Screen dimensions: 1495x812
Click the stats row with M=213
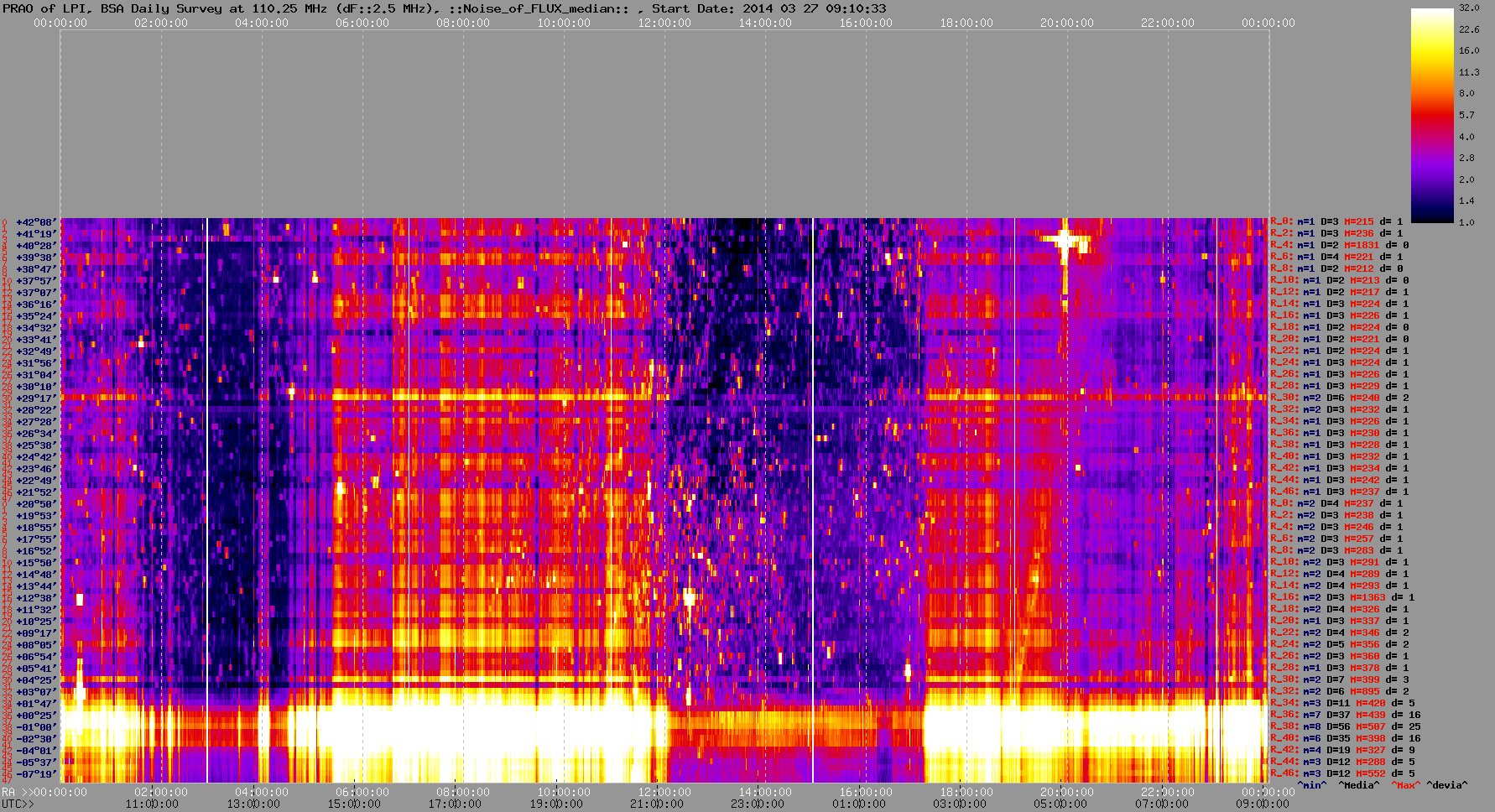tap(1340, 281)
